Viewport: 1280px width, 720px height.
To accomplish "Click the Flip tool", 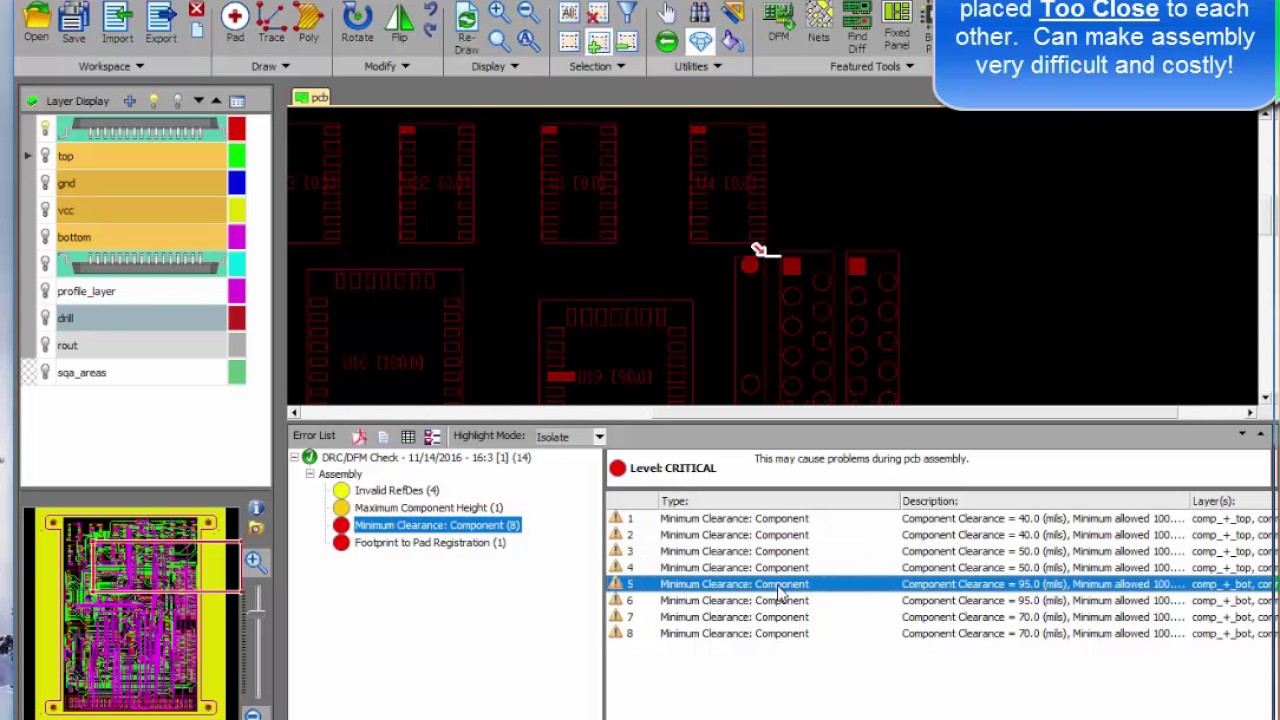I will [x=399, y=21].
